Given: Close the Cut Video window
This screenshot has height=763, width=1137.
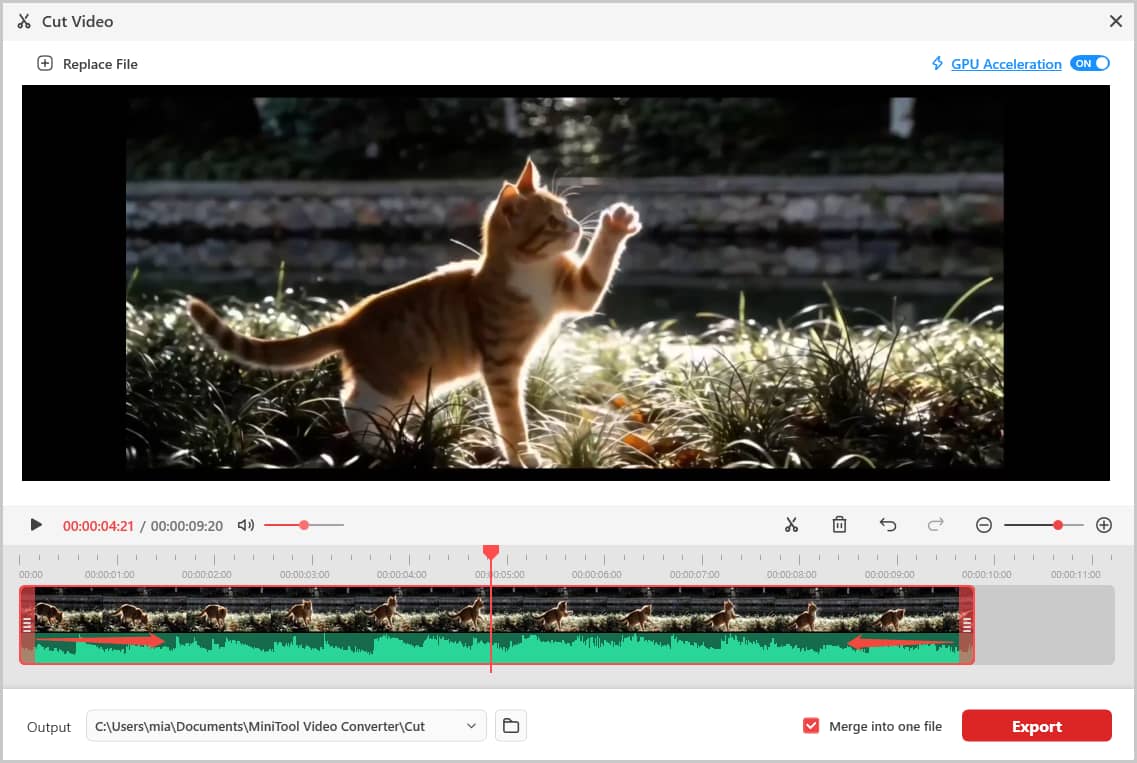Looking at the screenshot, I should (x=1115, y=21).
